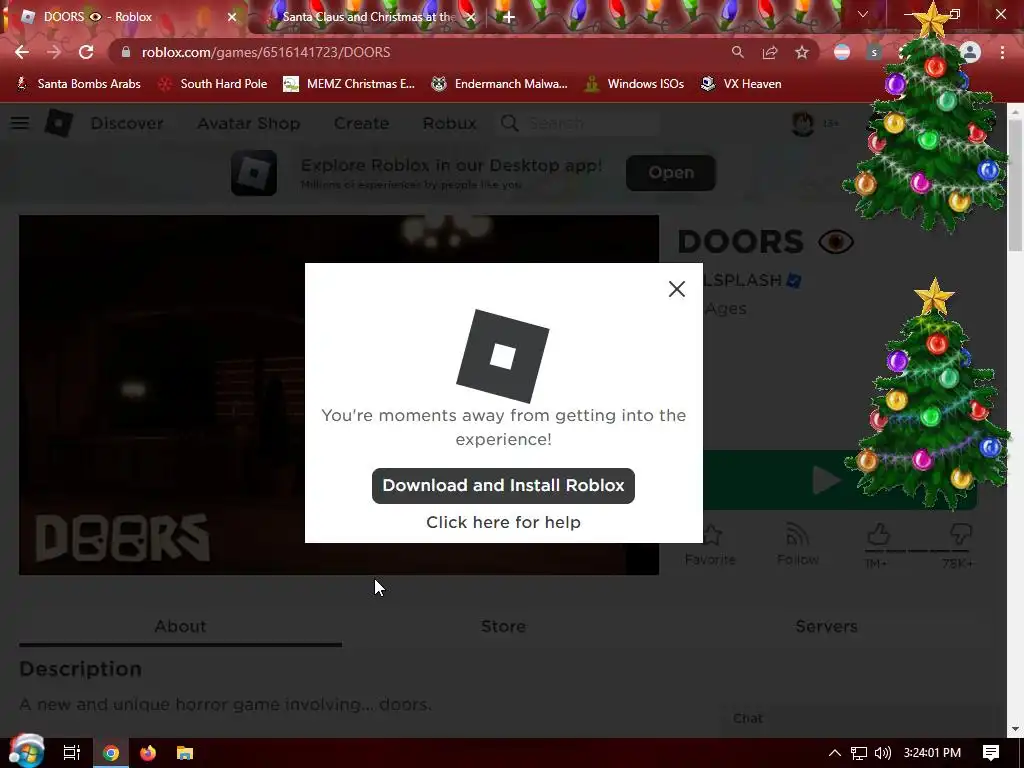Screen dimensions: 1024x768
Task: Show hidden tray icons chevron
Action: pos(835,753)
